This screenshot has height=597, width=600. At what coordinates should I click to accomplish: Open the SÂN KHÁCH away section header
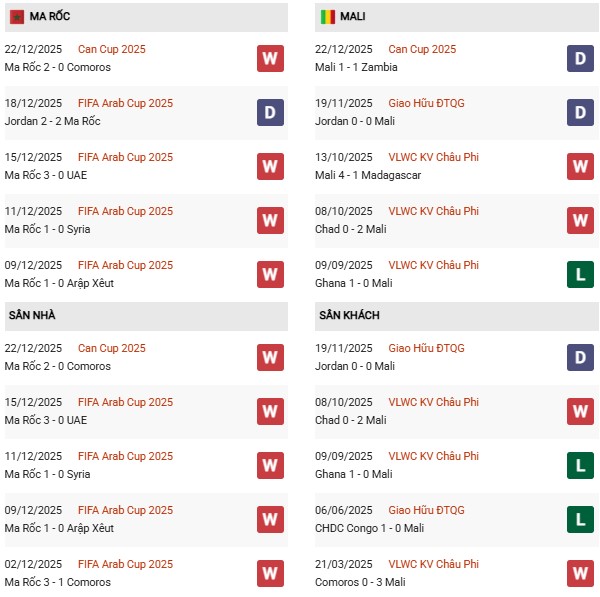(349, 315)
